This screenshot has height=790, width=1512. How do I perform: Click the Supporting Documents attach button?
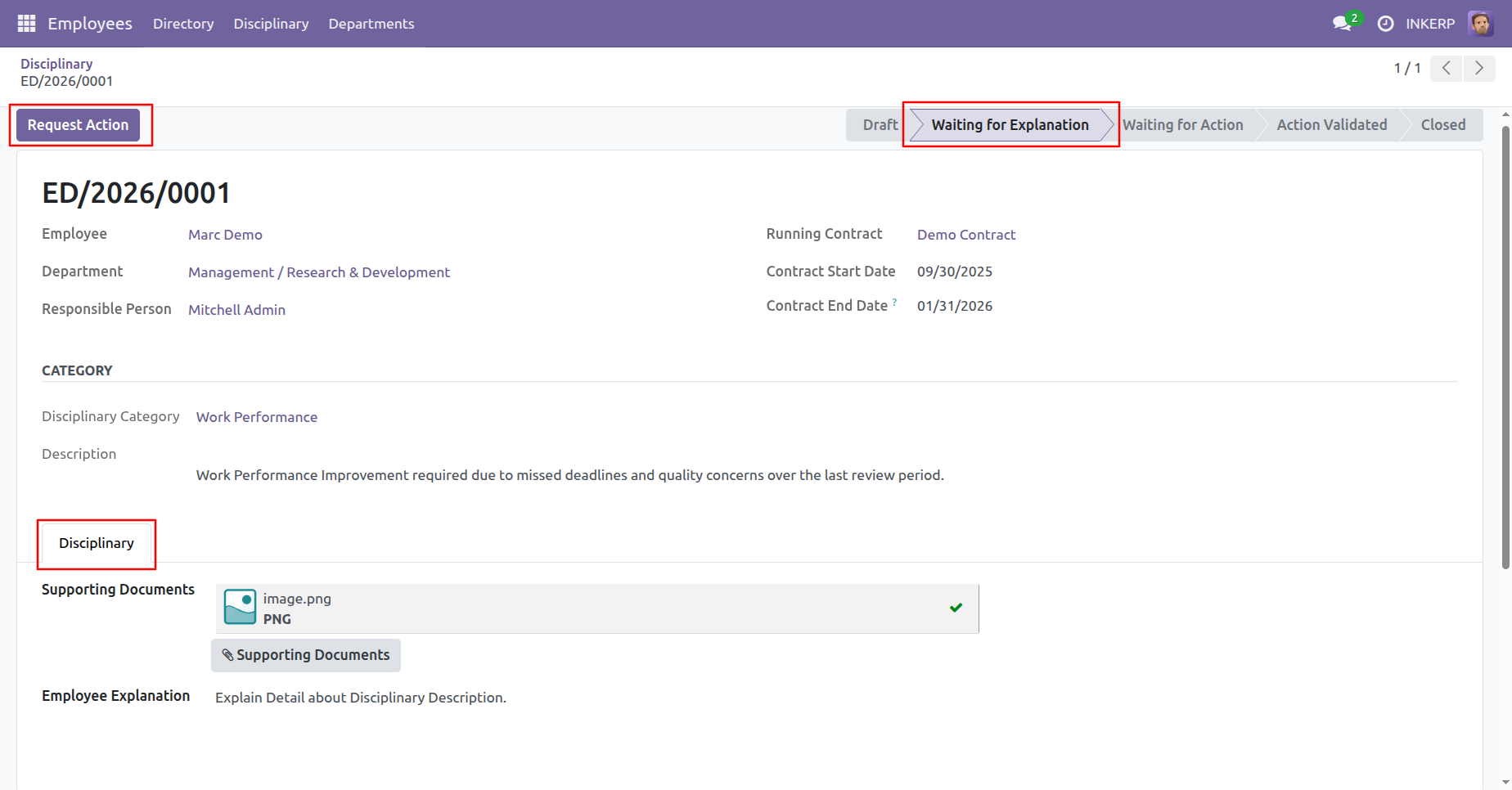pos(306,655)
